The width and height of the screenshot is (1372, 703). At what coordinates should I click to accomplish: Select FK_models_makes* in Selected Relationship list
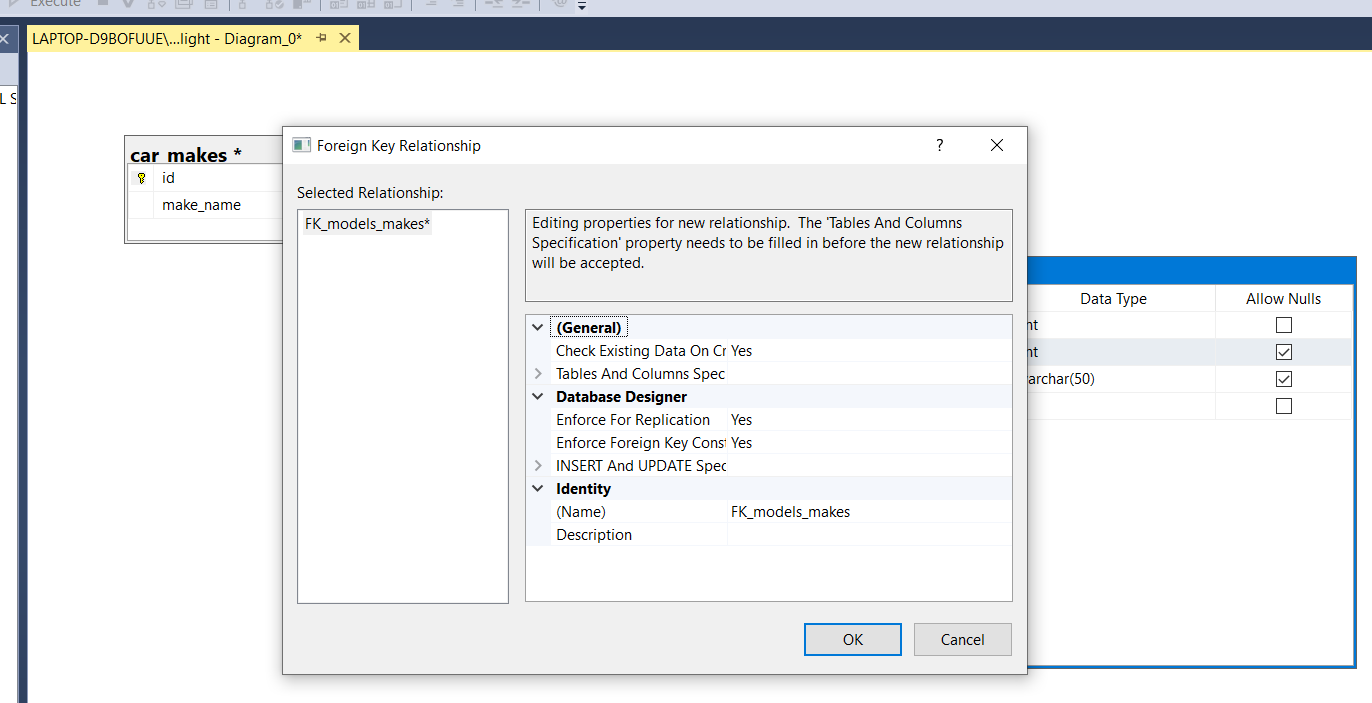pyautogui.click(x=367, y=225)
